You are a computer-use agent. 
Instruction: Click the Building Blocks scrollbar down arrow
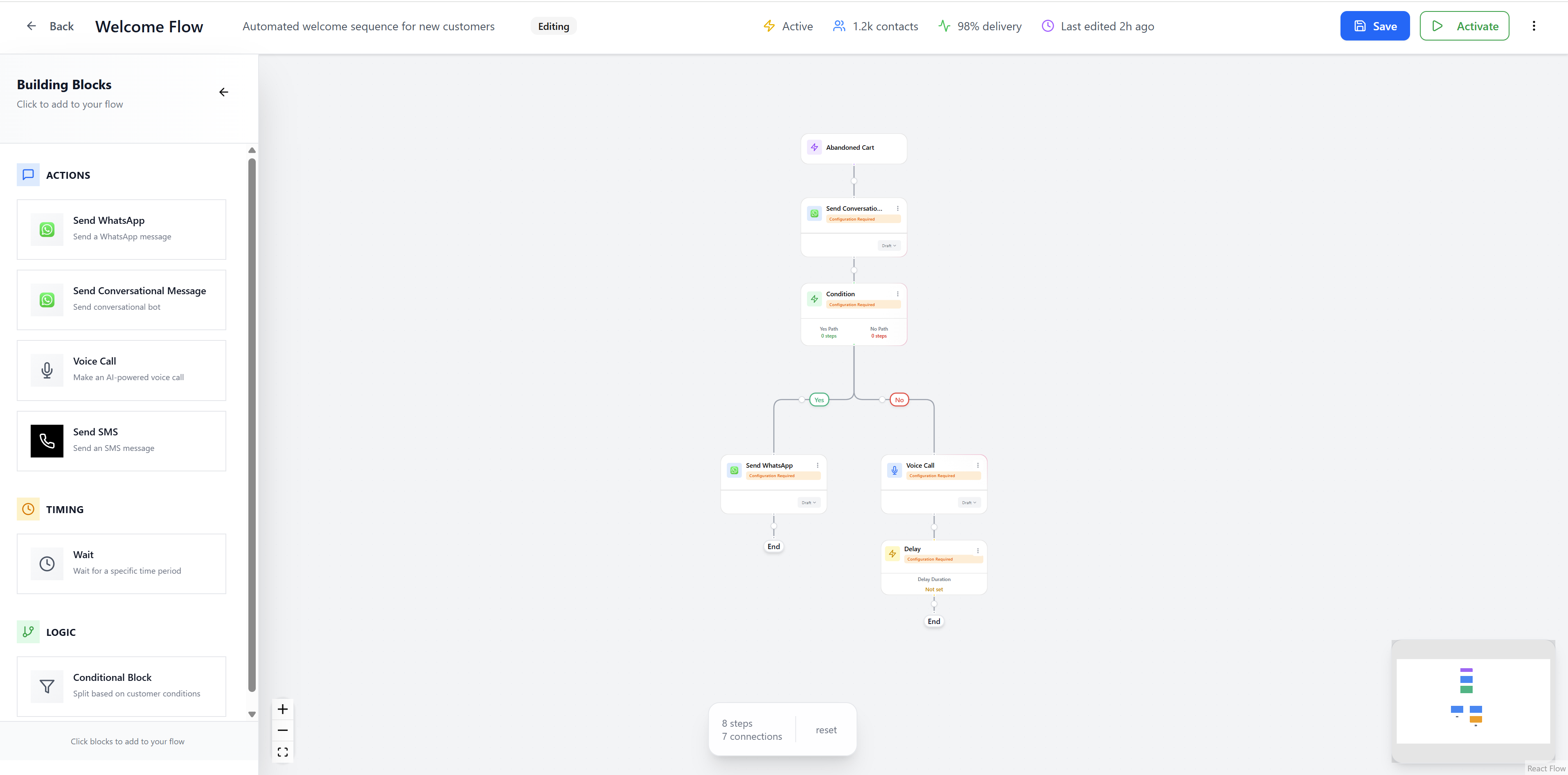(251, 714)
